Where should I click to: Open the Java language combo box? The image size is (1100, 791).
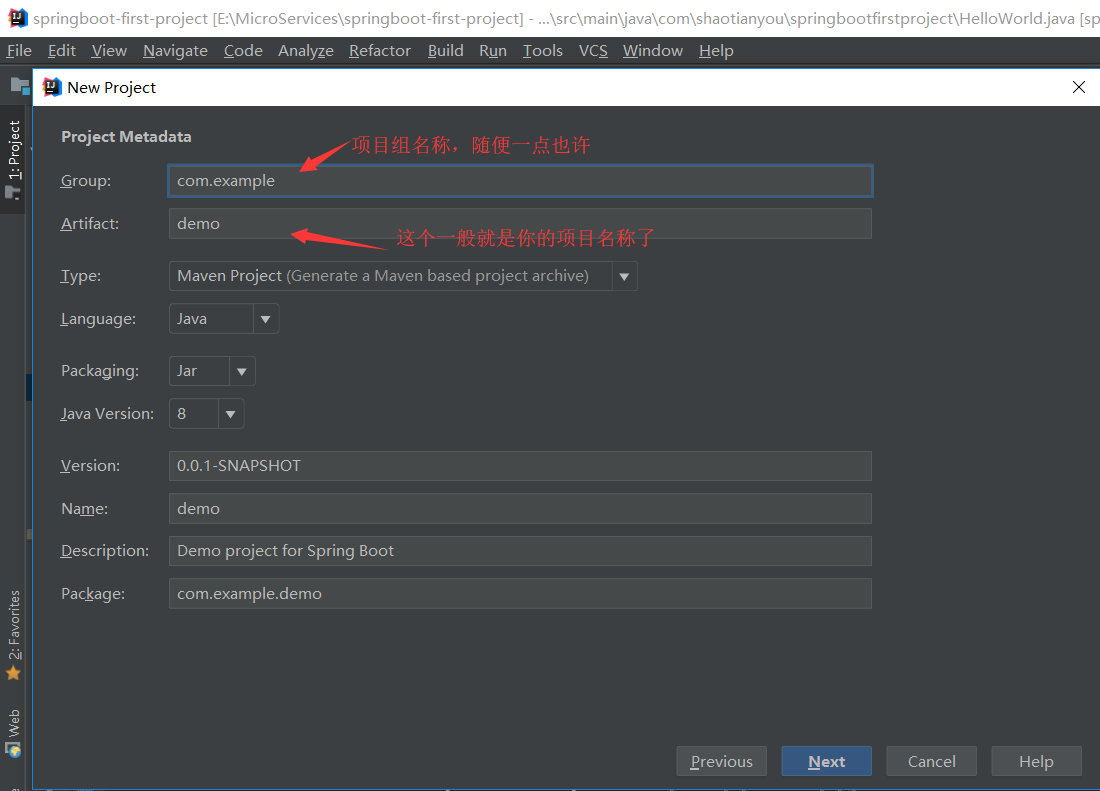click(x=224, y=319)
